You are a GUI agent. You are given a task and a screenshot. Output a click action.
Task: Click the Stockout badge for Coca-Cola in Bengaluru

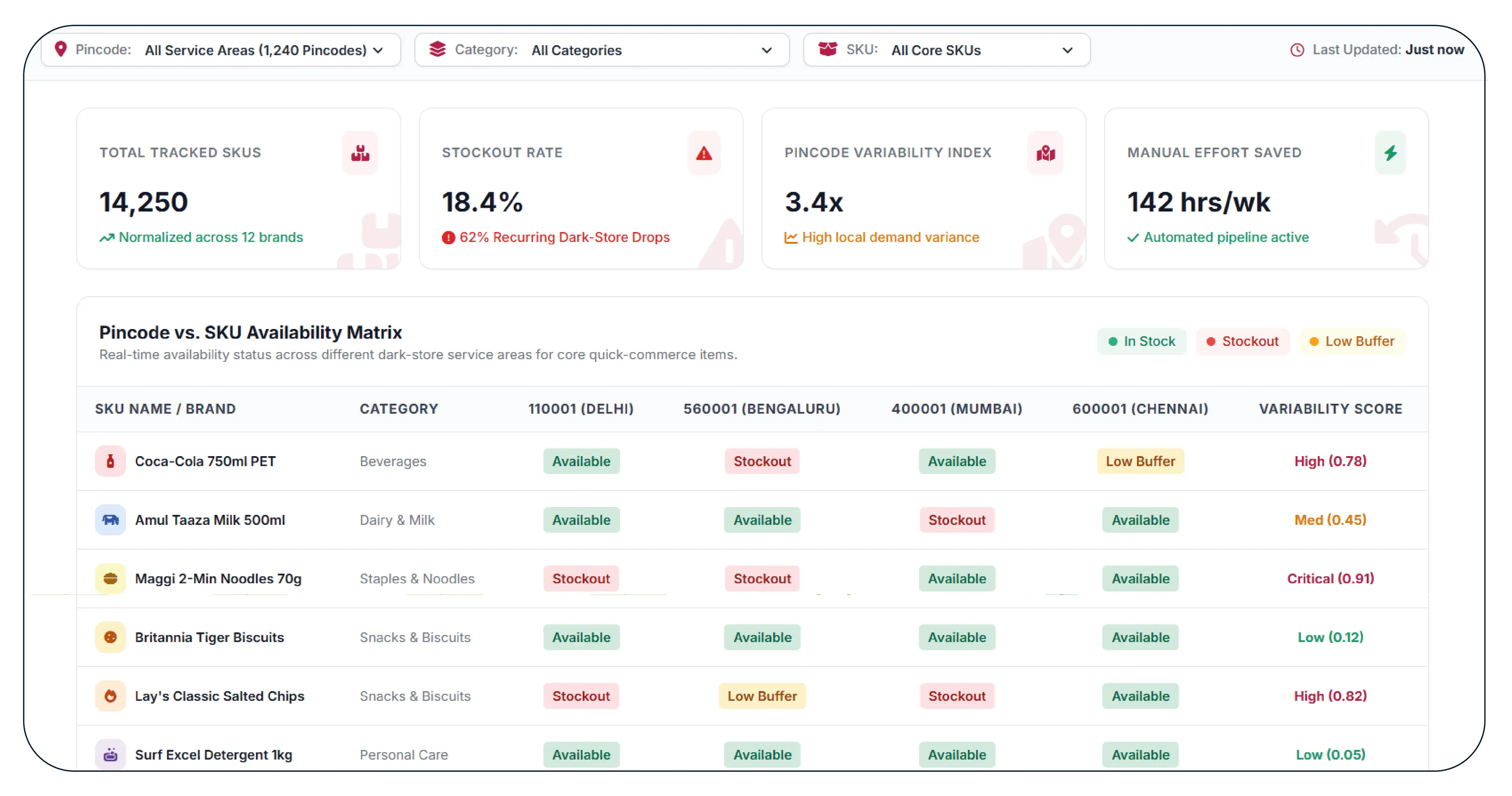(x=762, y=461)
